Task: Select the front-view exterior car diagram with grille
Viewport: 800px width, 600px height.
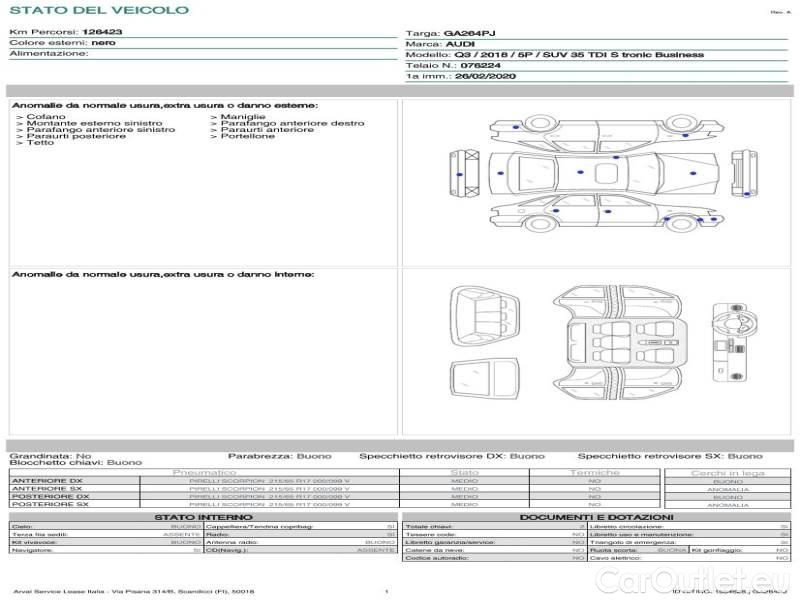Action: point(744,173)
